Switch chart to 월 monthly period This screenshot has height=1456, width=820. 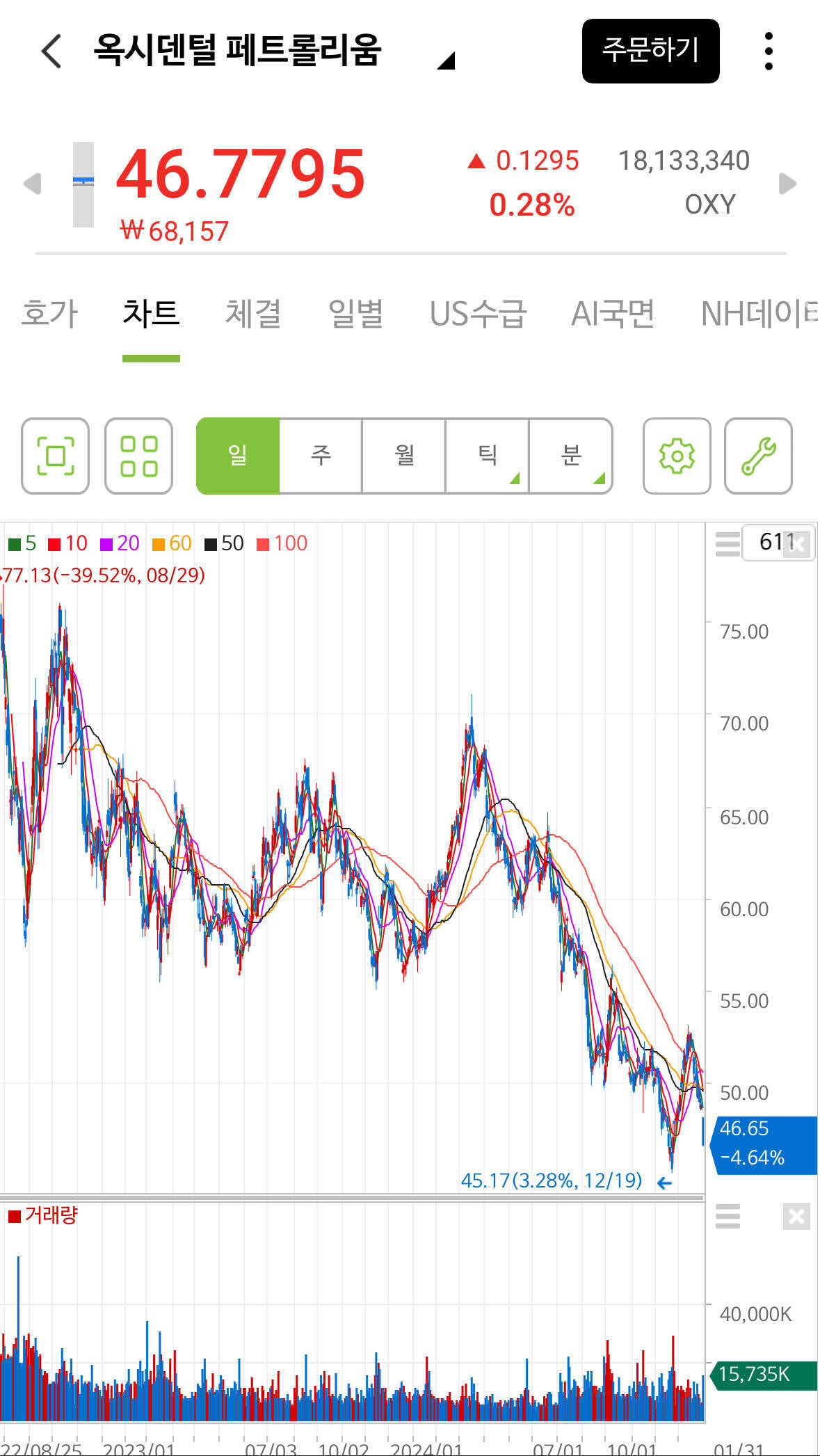click(x=404, y=456)
